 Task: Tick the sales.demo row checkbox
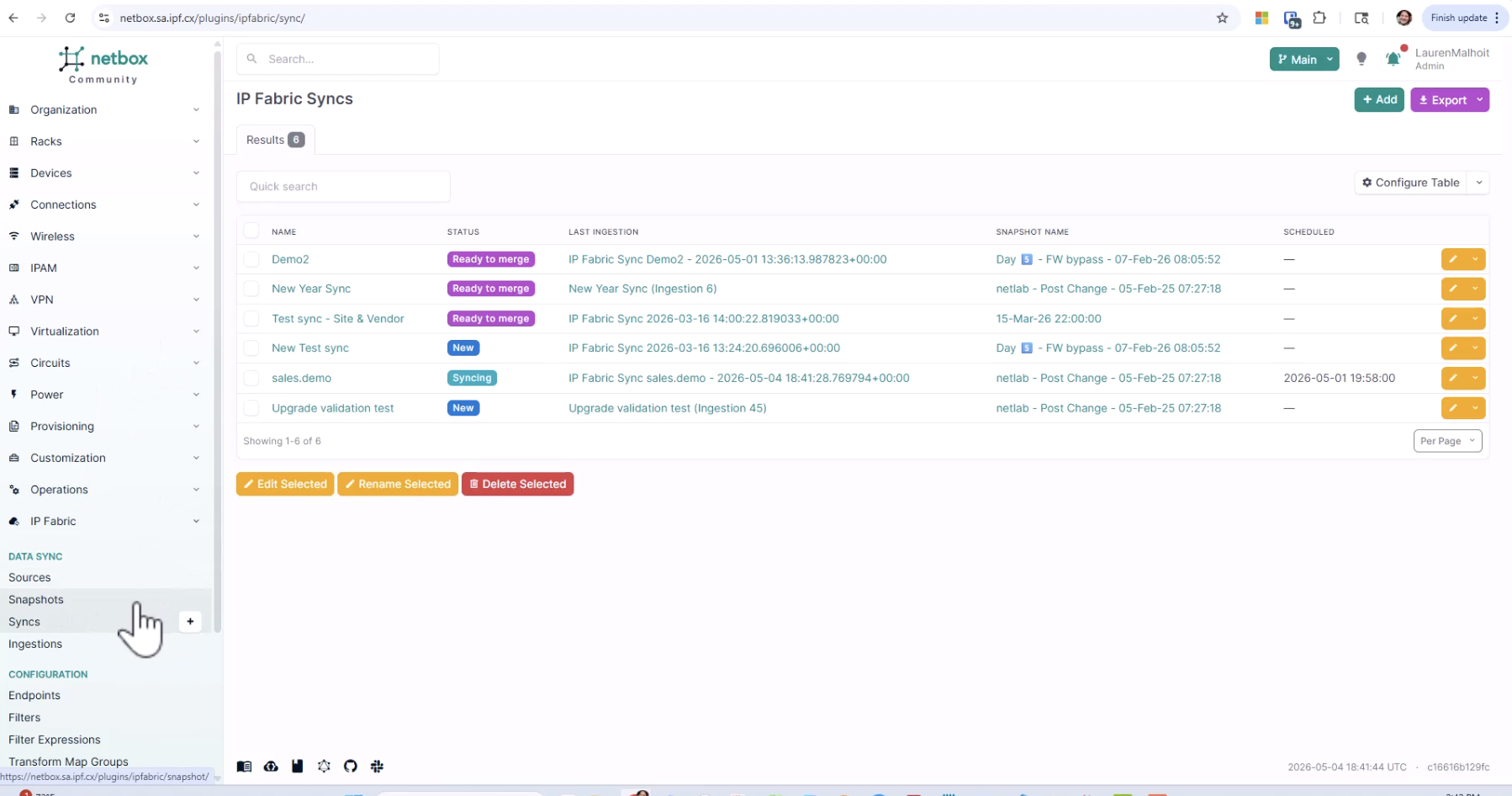[x=251, y=378]
